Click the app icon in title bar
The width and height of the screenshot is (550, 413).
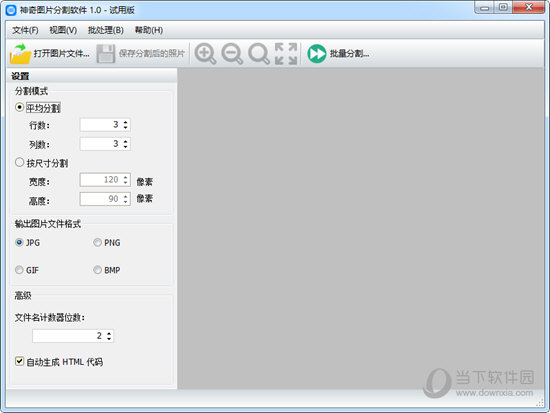[x=11, y=10]
